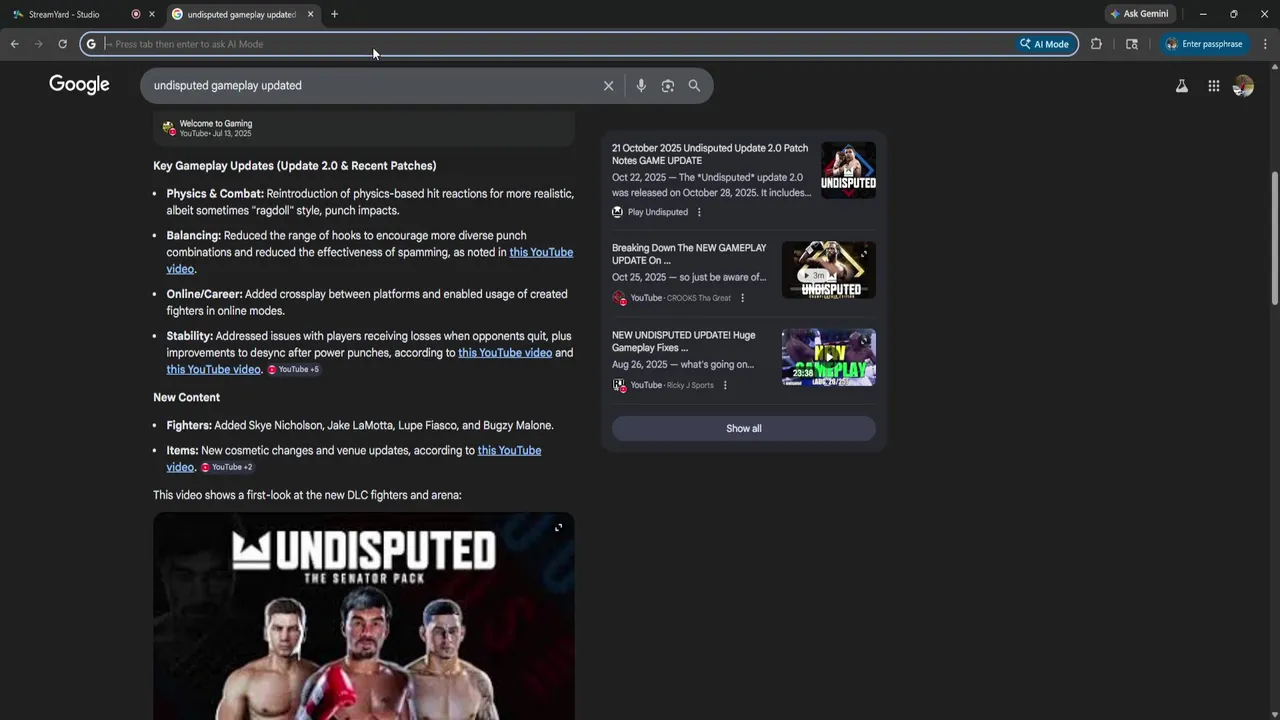Click Show all sources button
Image resolution: width=1280 pixels, height=720 pixels.
pos(744,428)
